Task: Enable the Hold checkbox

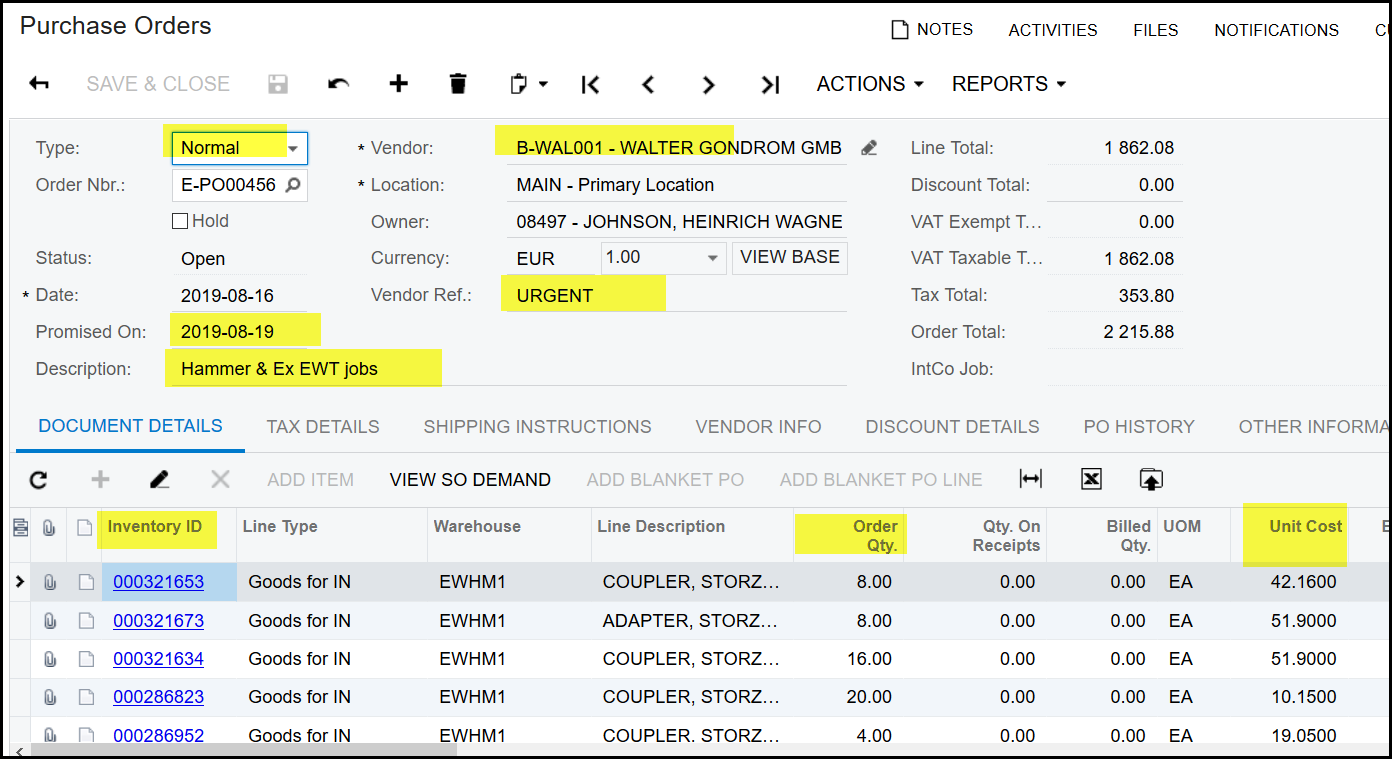Action: pos(180,221)
